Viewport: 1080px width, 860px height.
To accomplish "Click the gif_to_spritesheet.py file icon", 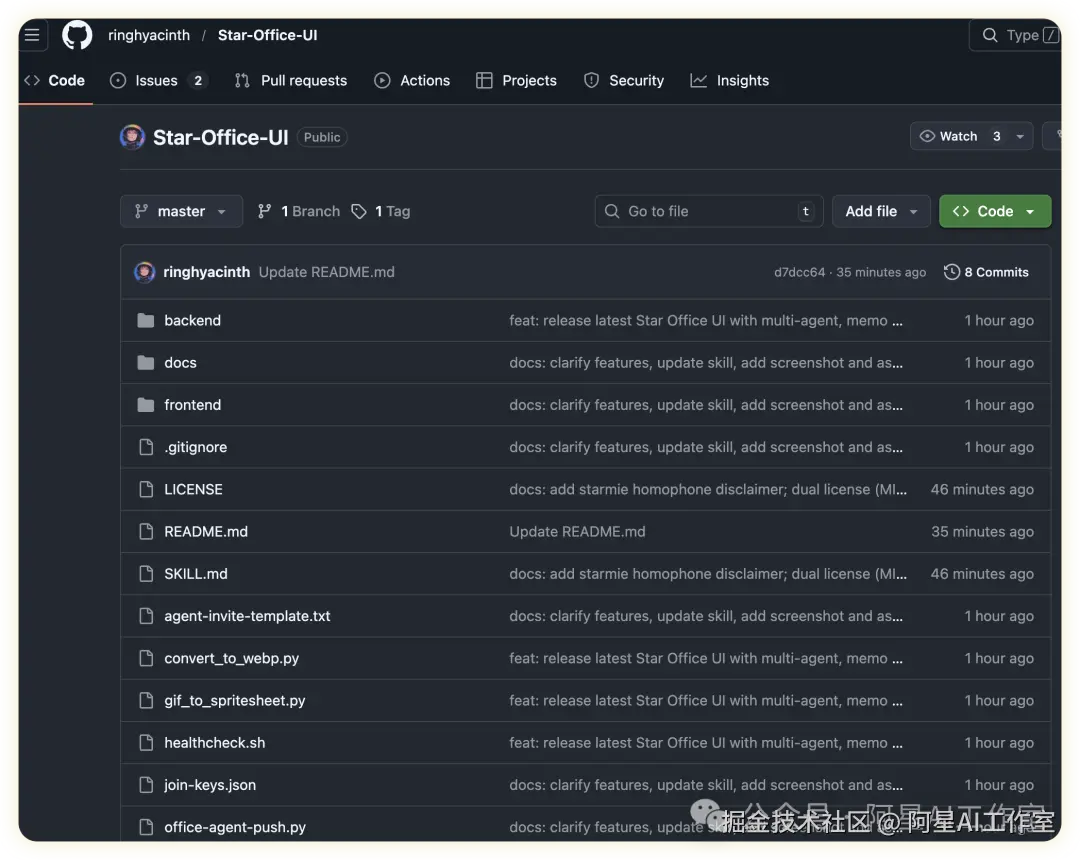I will (146, 700).
